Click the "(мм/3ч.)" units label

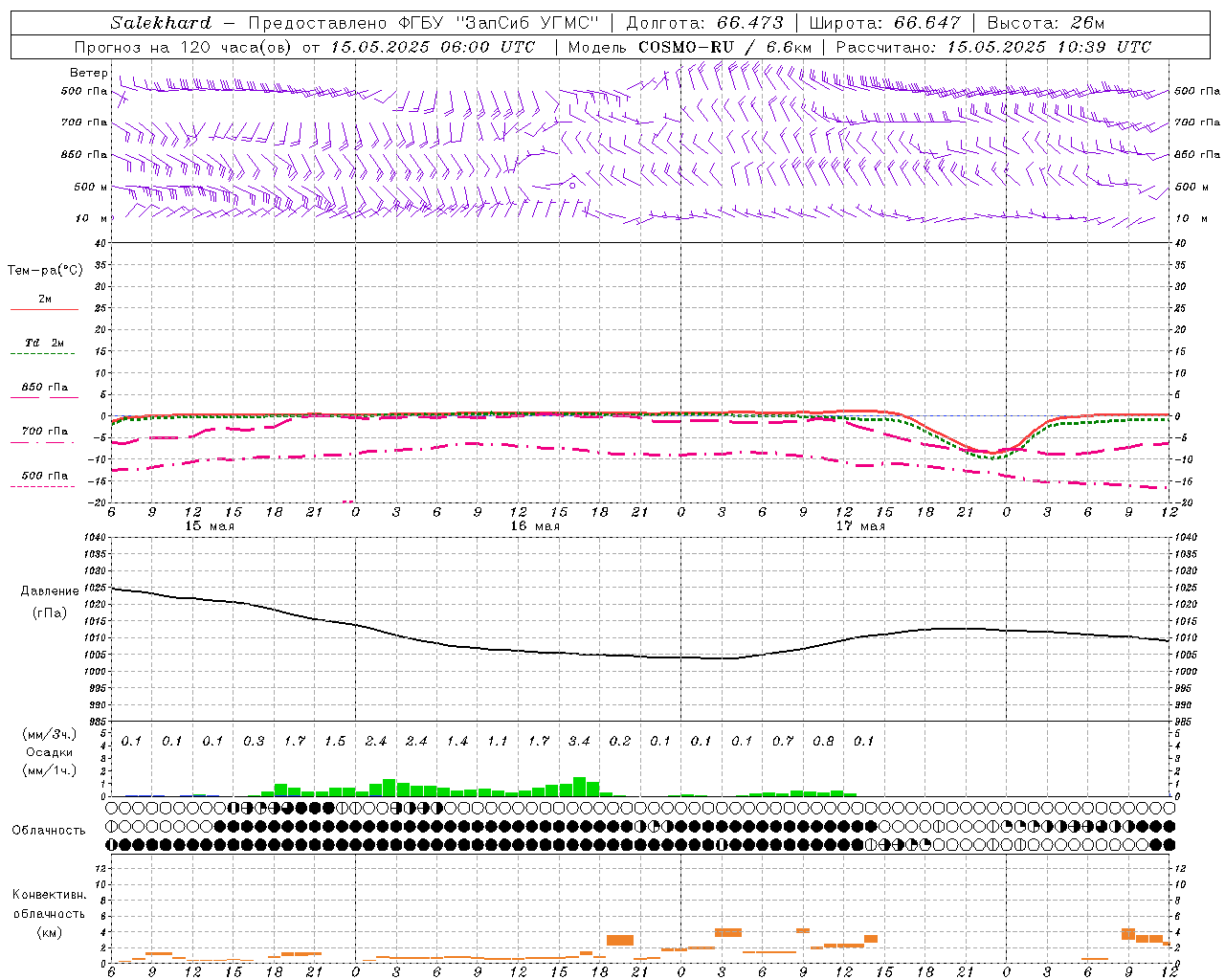pyautogui.click(x=49, y=734)
